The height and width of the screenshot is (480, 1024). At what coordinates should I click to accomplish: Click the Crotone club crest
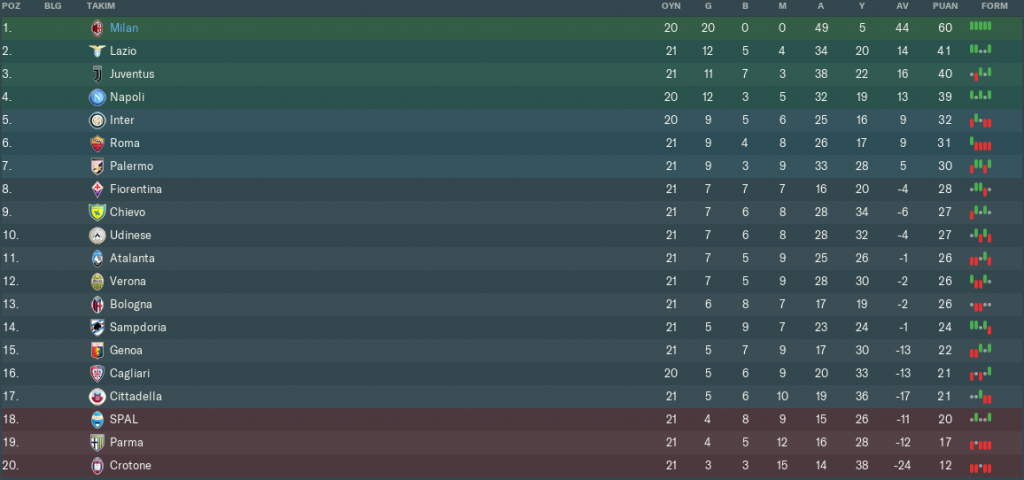click(97, 465)
